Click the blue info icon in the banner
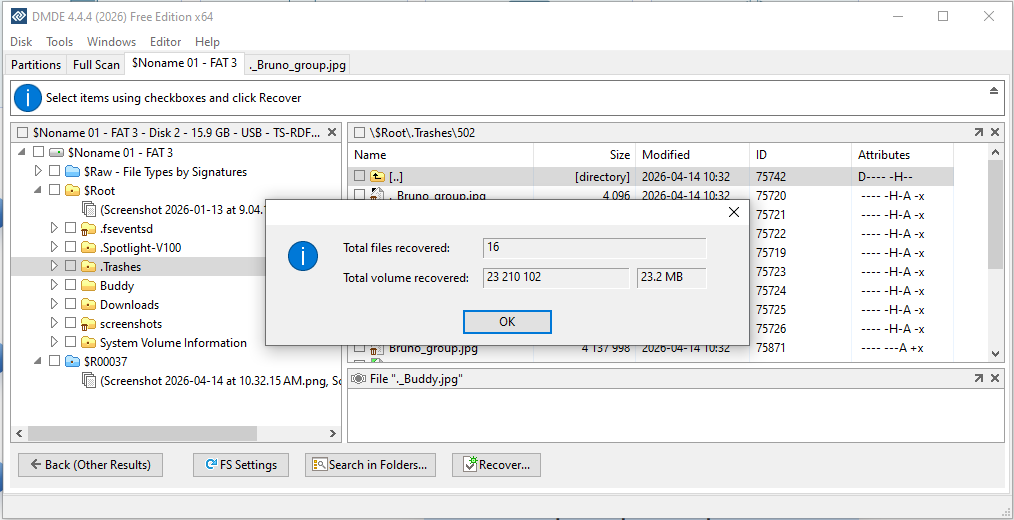Image resolution: width=1014 pixels, height=520 pixels. coord(28,98)
